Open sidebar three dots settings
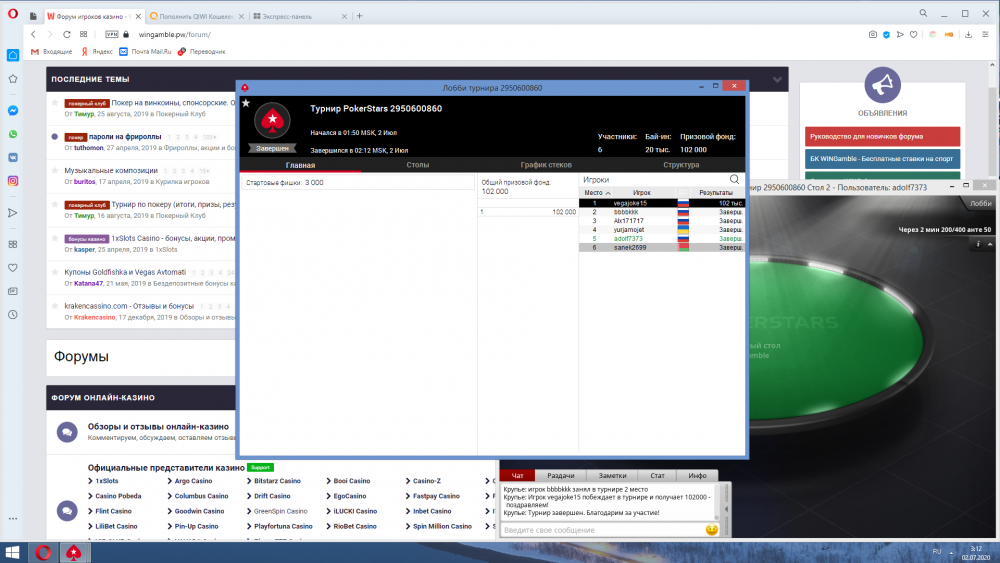This screenshot has width=1000, height=563. pos(13,519)
